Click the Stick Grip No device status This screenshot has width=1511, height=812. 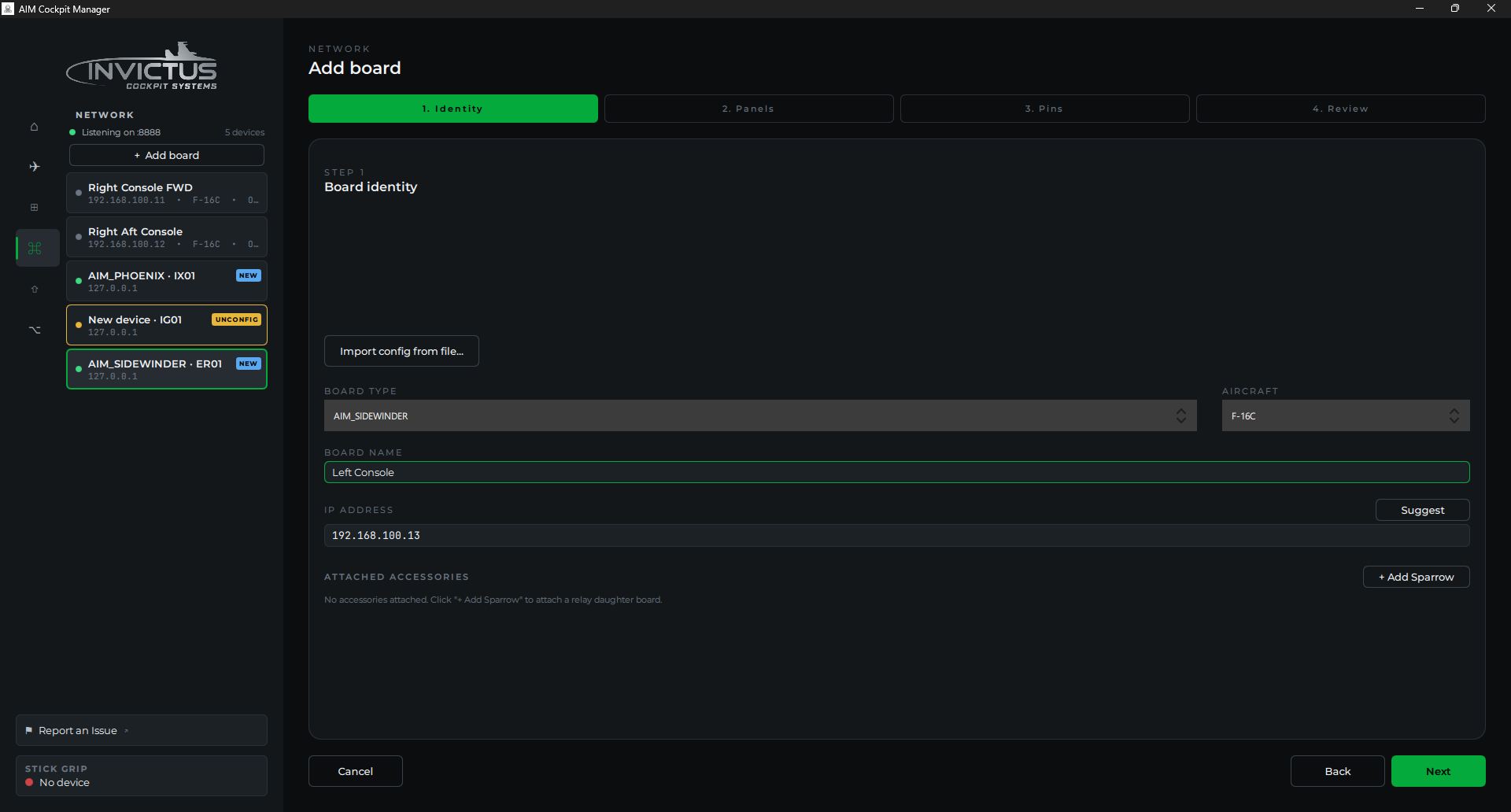coord(142,776)
